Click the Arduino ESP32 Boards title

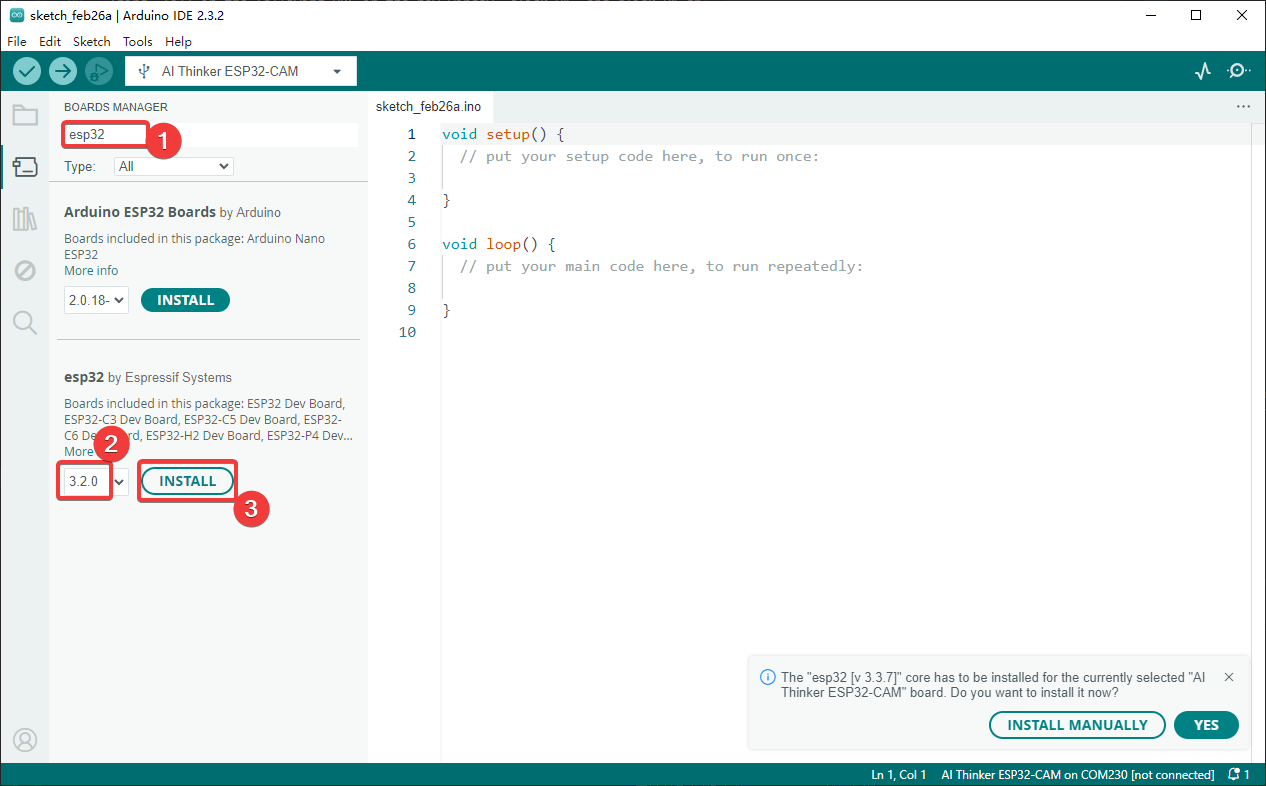pyautogui.click(x=140, y=212)
